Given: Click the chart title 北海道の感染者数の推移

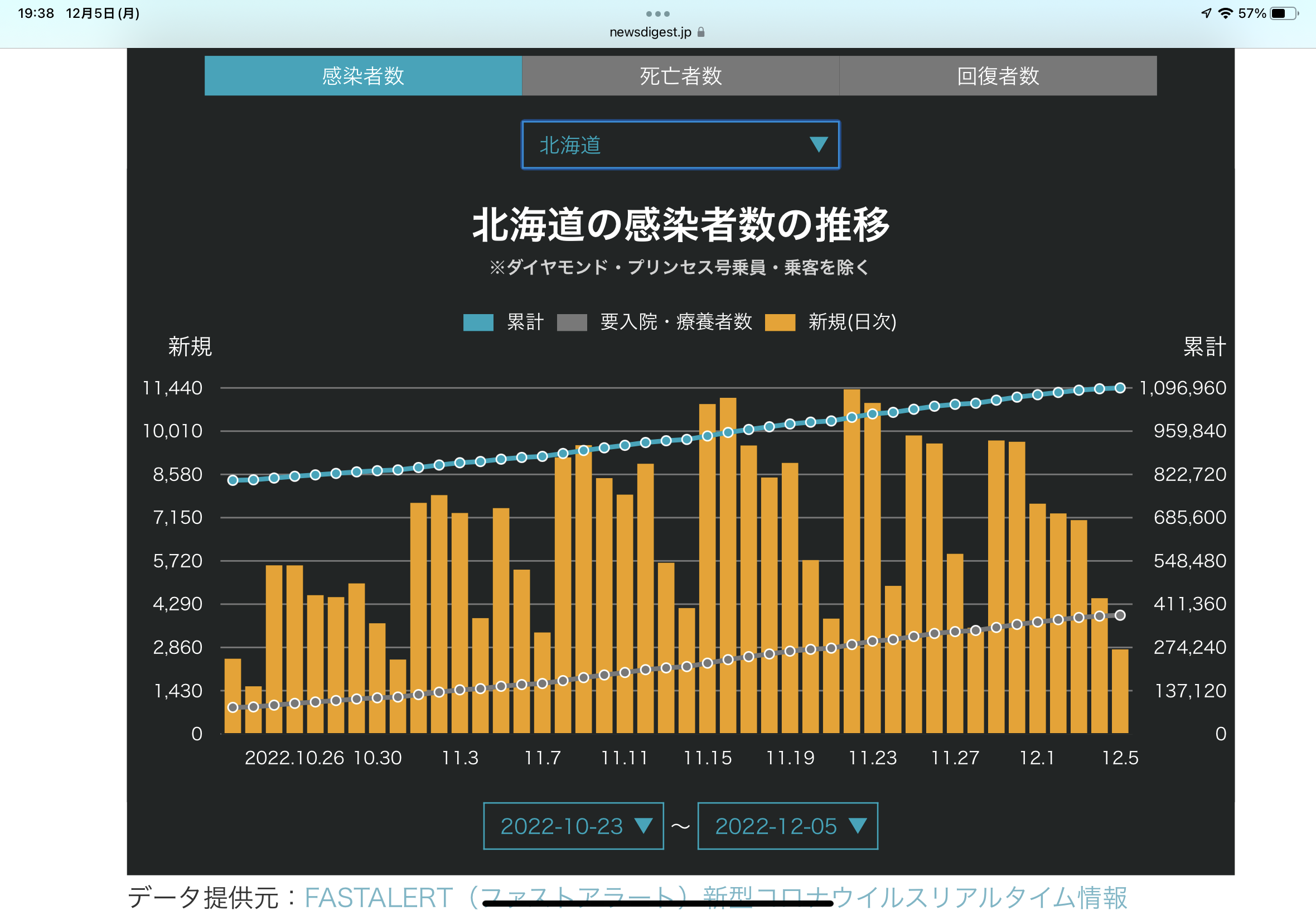Looking at the screenshot, I should pyautogui.click(x=681, y=224).
